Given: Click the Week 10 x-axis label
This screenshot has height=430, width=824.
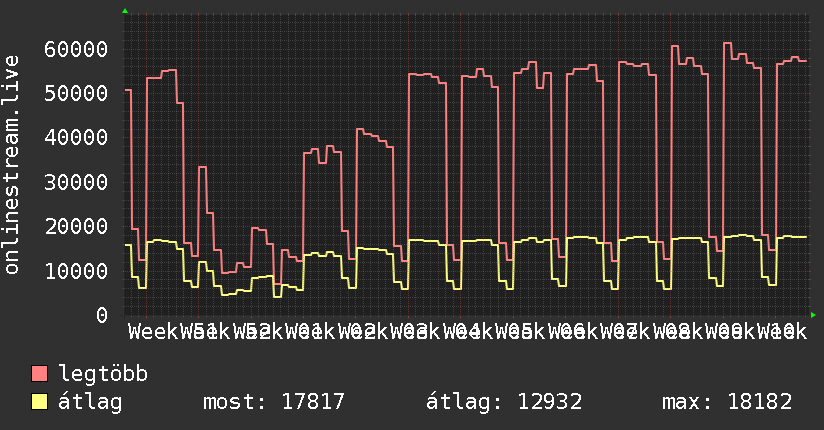Looking at the screenshot, I should click(782, 332).
